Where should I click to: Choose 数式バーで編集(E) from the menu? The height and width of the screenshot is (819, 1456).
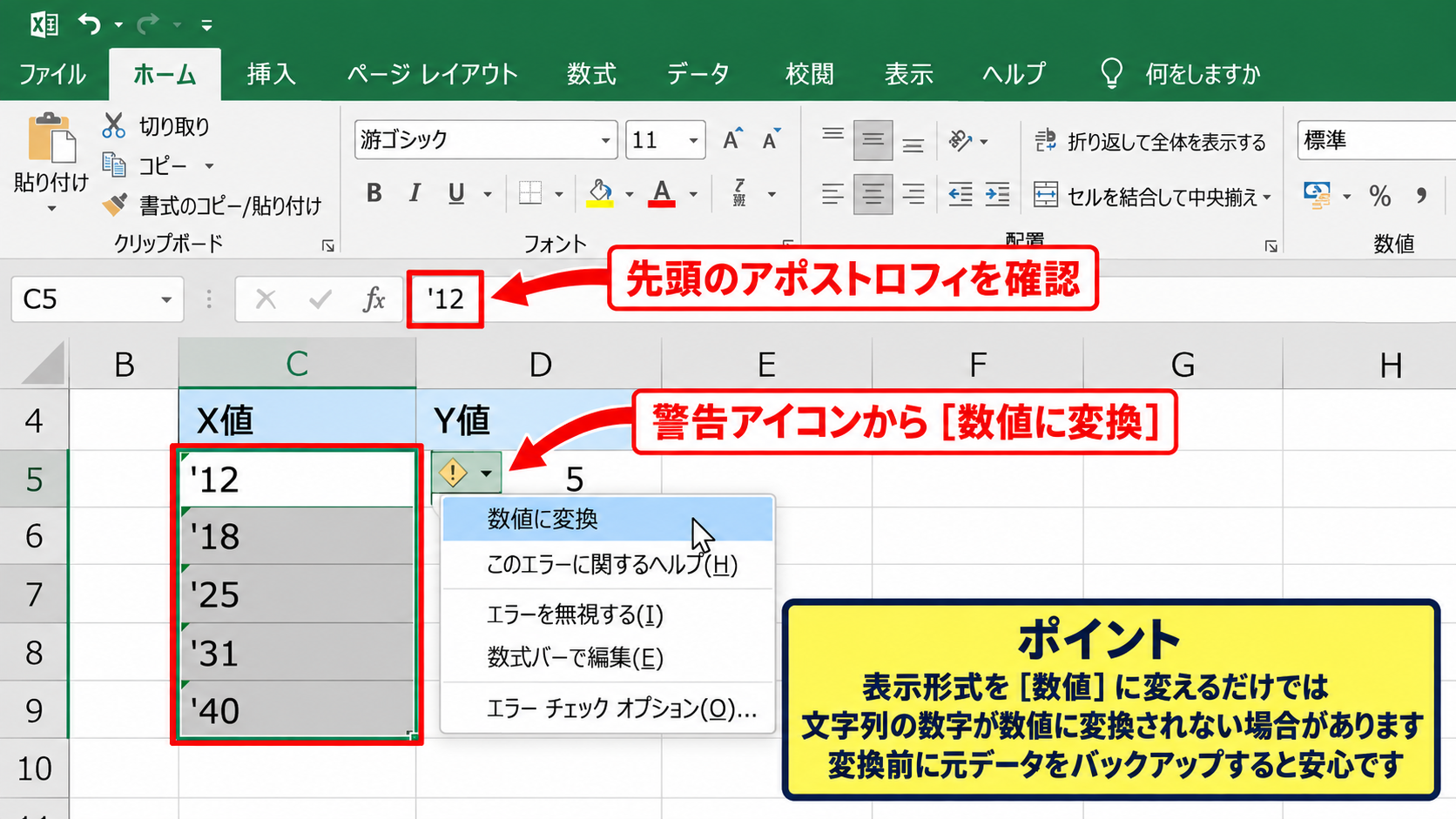pyautogui.click(x=607, y=657)
